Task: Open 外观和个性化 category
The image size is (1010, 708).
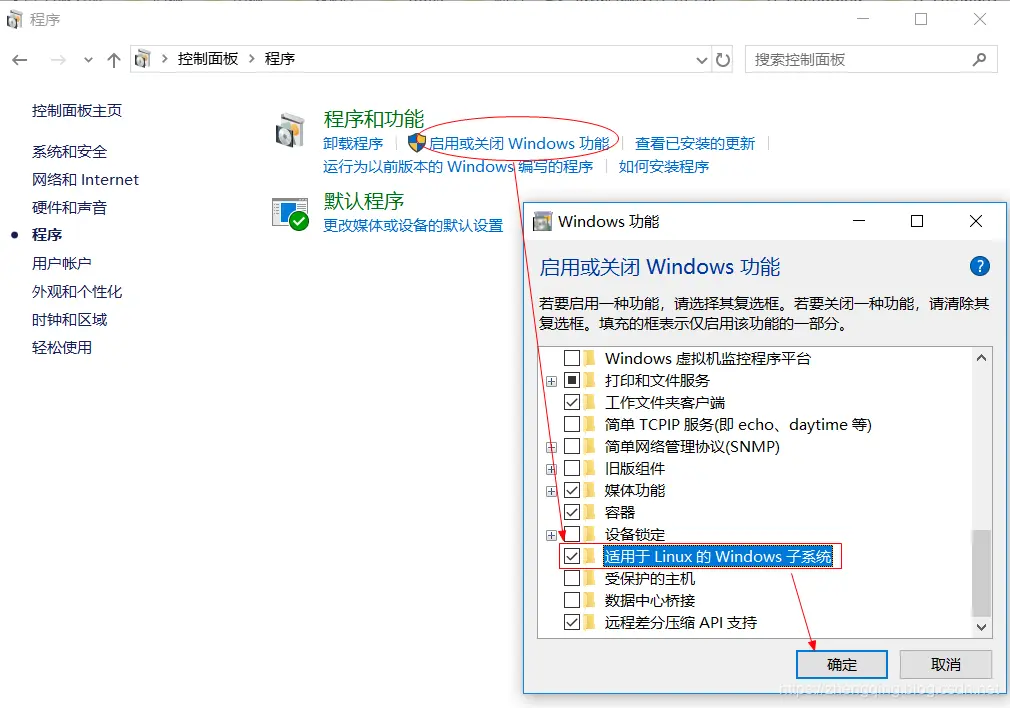Action: coord(77,292)
